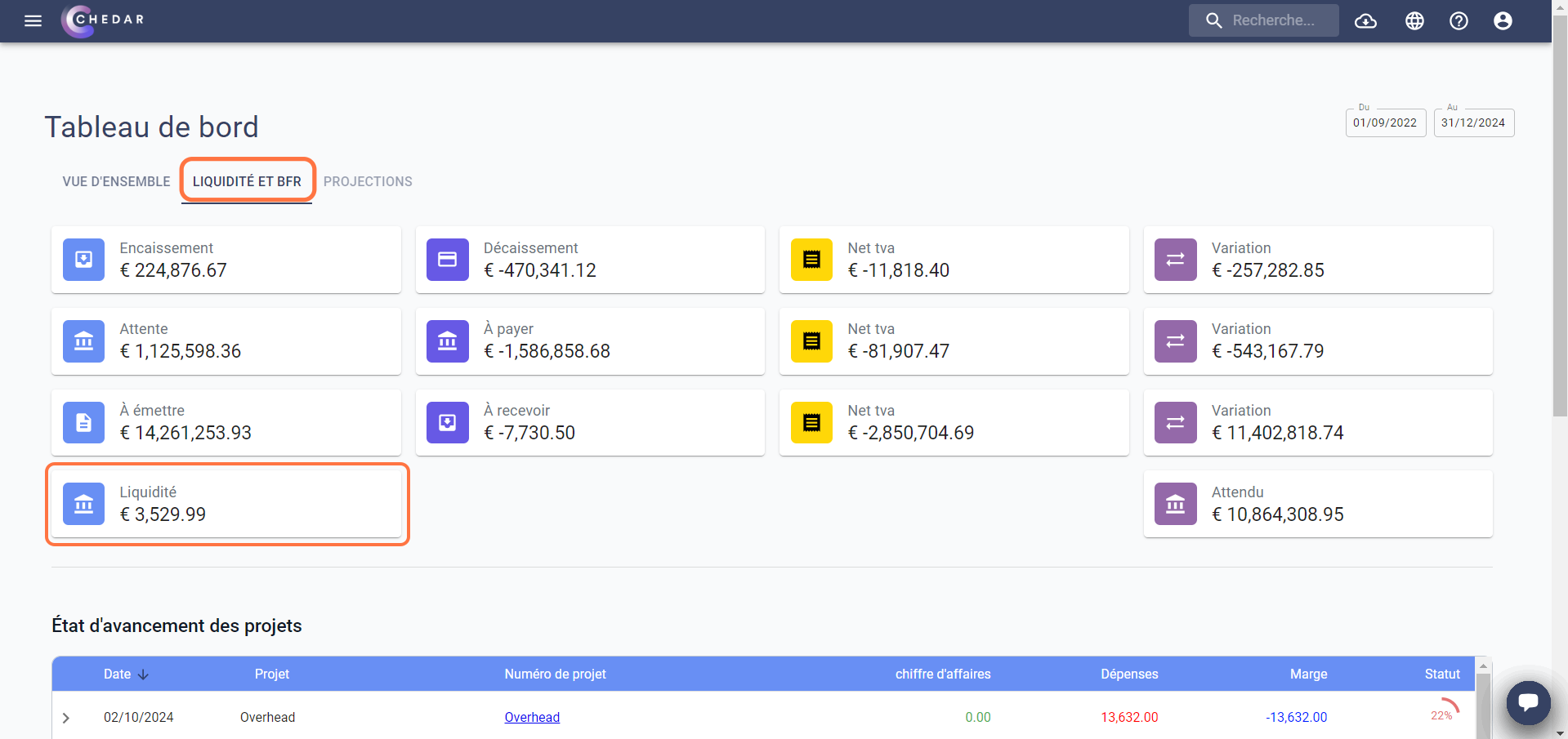Click the Variation icon beside -543,167.79

(1176, 341)
